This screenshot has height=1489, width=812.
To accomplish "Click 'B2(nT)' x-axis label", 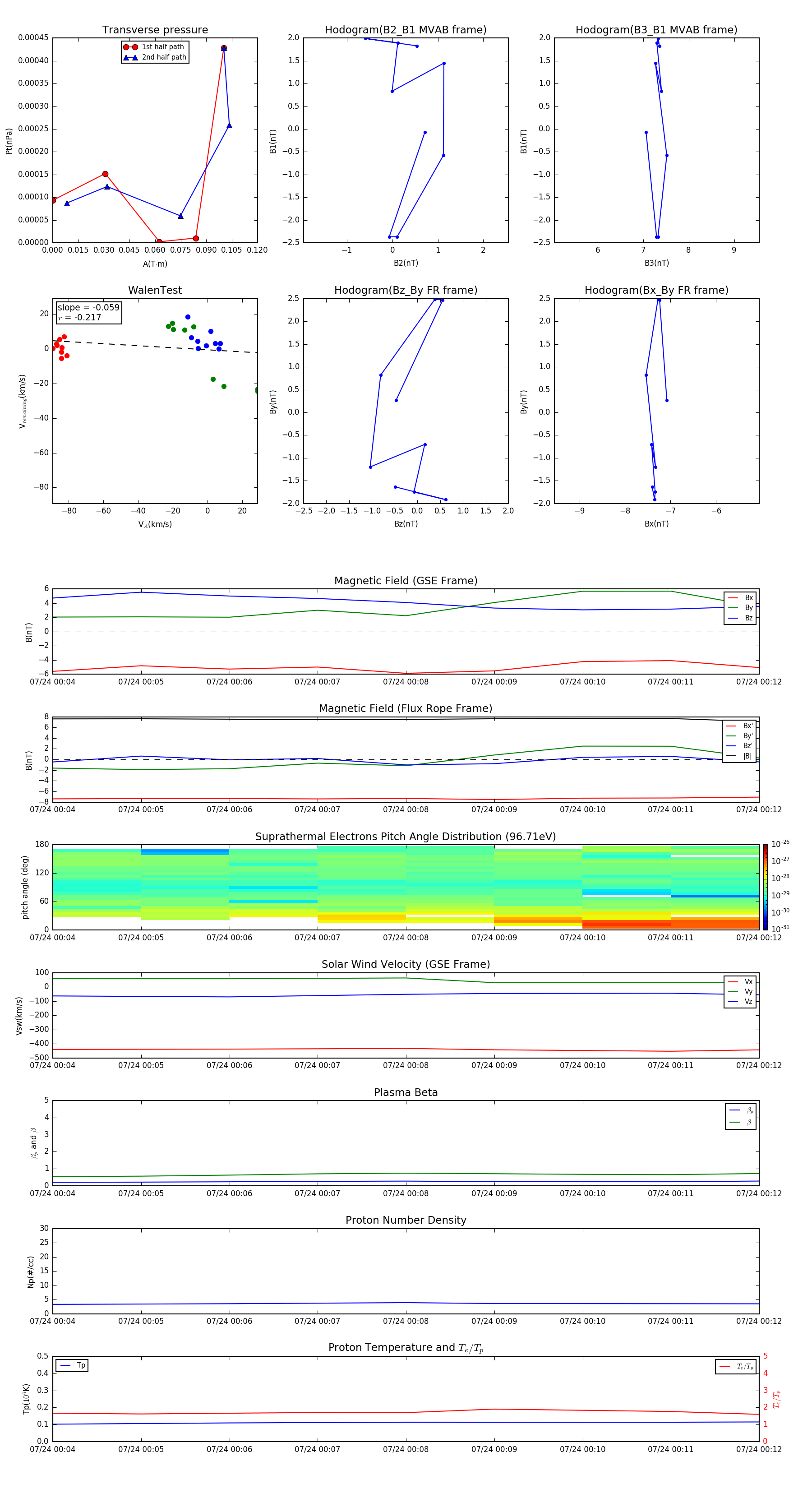I will [406, 264].
